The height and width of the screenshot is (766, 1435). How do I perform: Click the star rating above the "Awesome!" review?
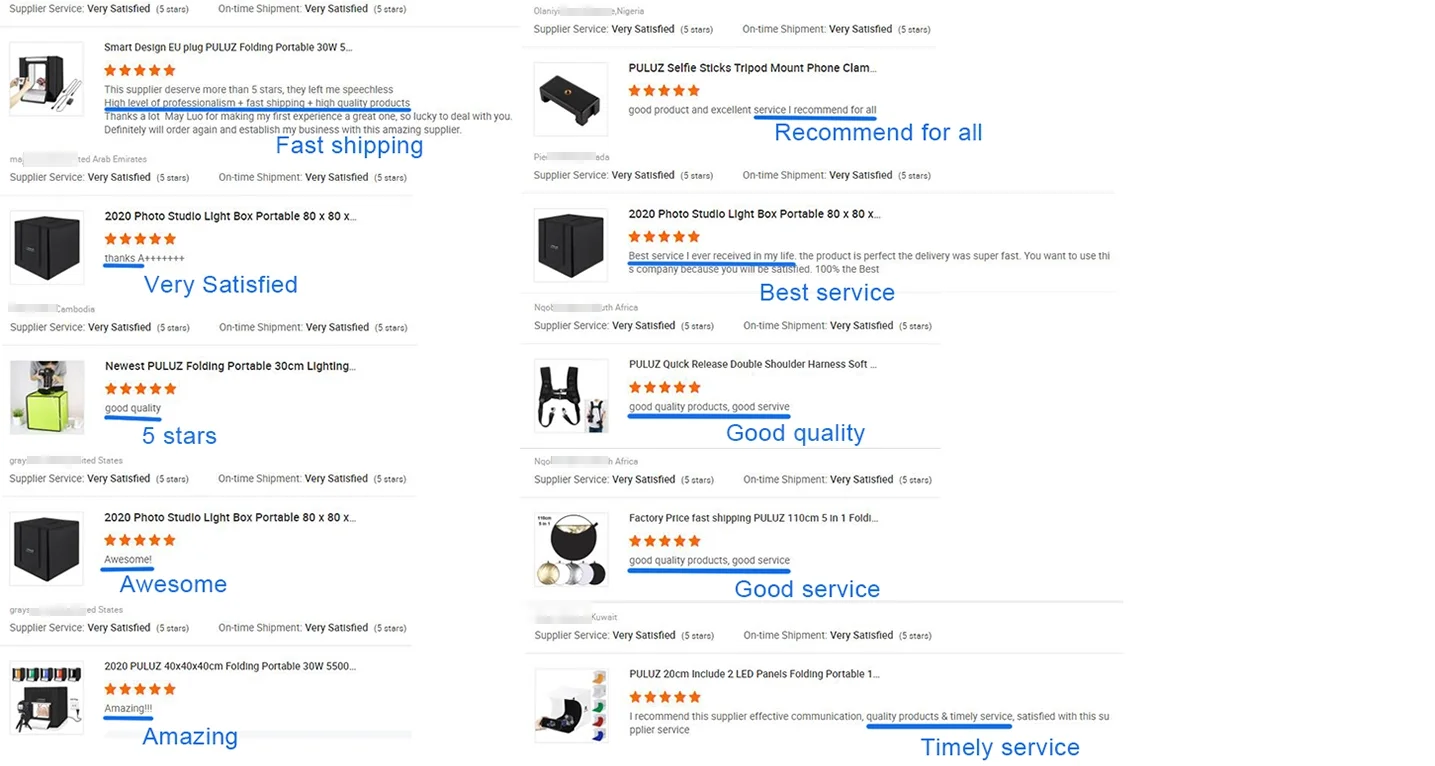(x=140, y=540)
